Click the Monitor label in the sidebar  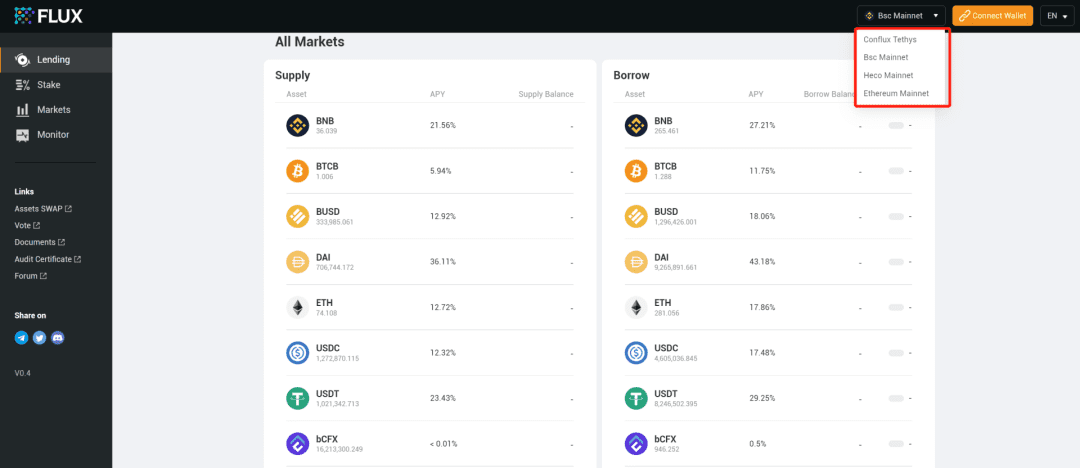pos(53,134)
